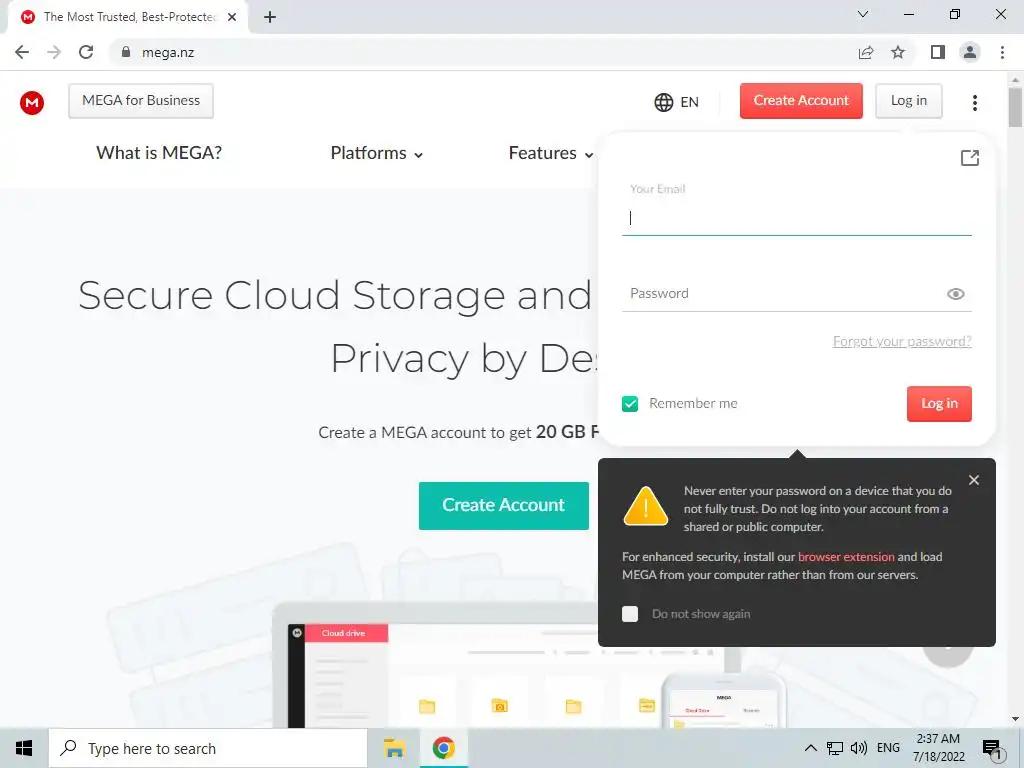Toggle the Chrome side panel icon
Image resolution: width=1024 pixels, height=768 pixels.
[x=938, y=52]
